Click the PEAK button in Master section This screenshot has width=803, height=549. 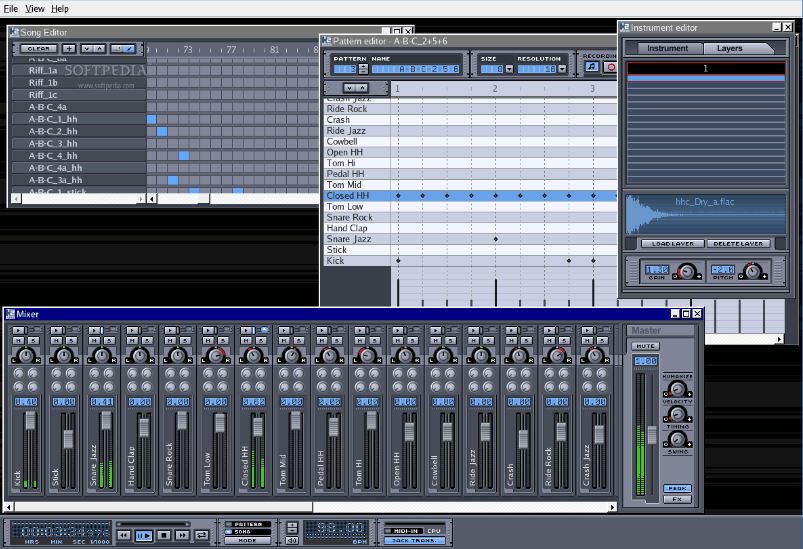pyautogui.click(x=677, y=489)
